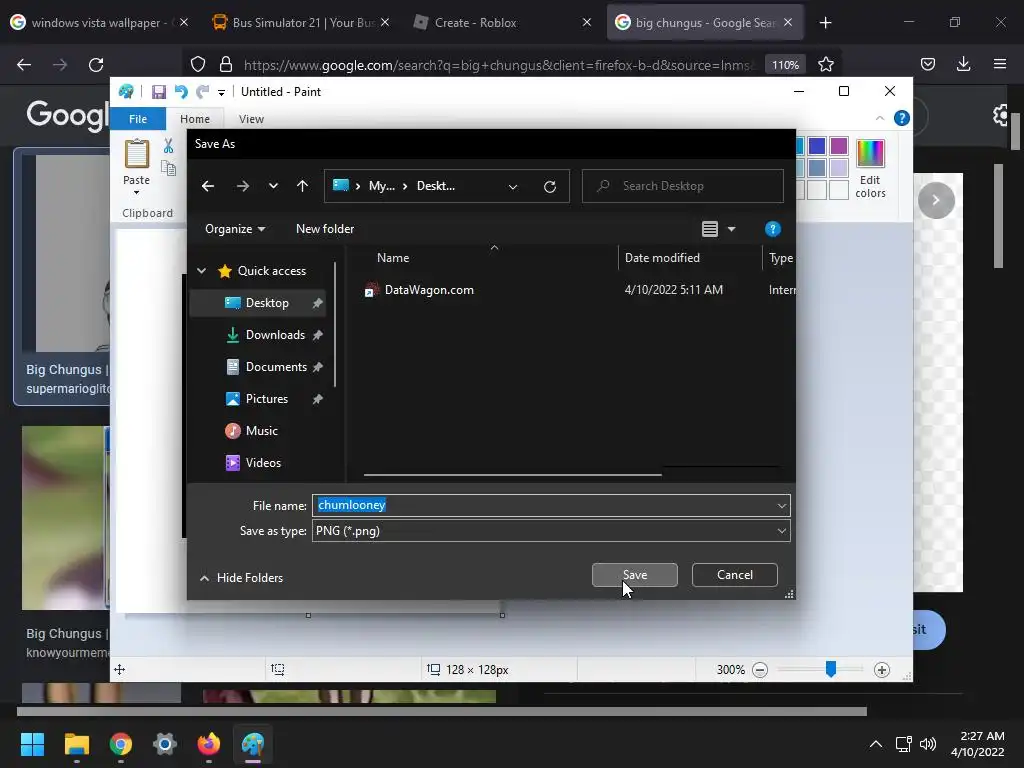Viewport: 1024px width, 768px height.
Task: Switch to windows vista wallpaper browser tab
Action: [x=98, y=23]
